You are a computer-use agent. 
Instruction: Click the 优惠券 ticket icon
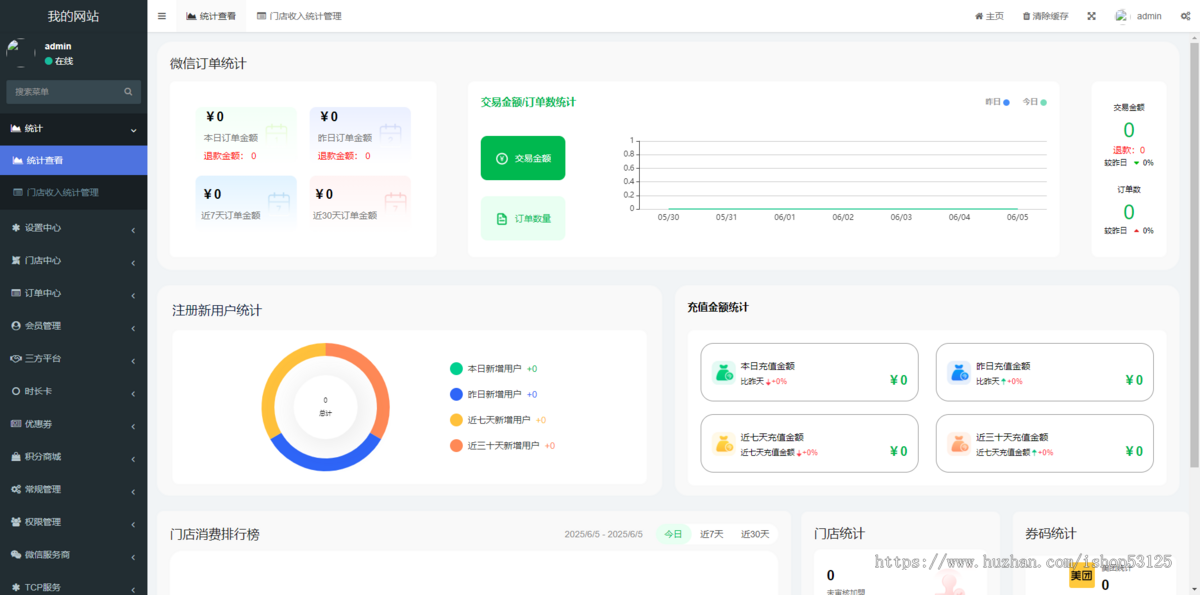point(16,424)
